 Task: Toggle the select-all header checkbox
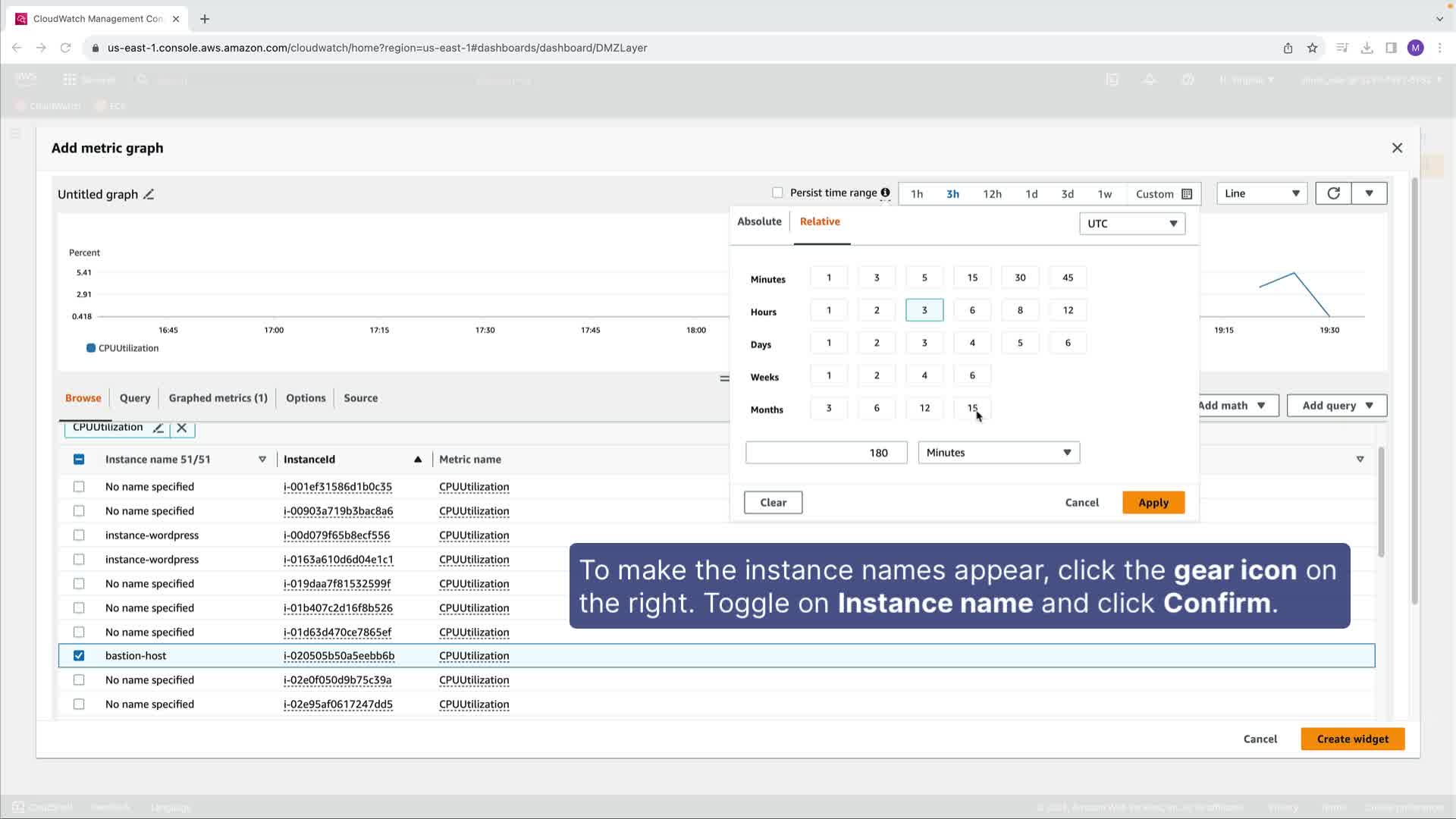coord(79,460)
